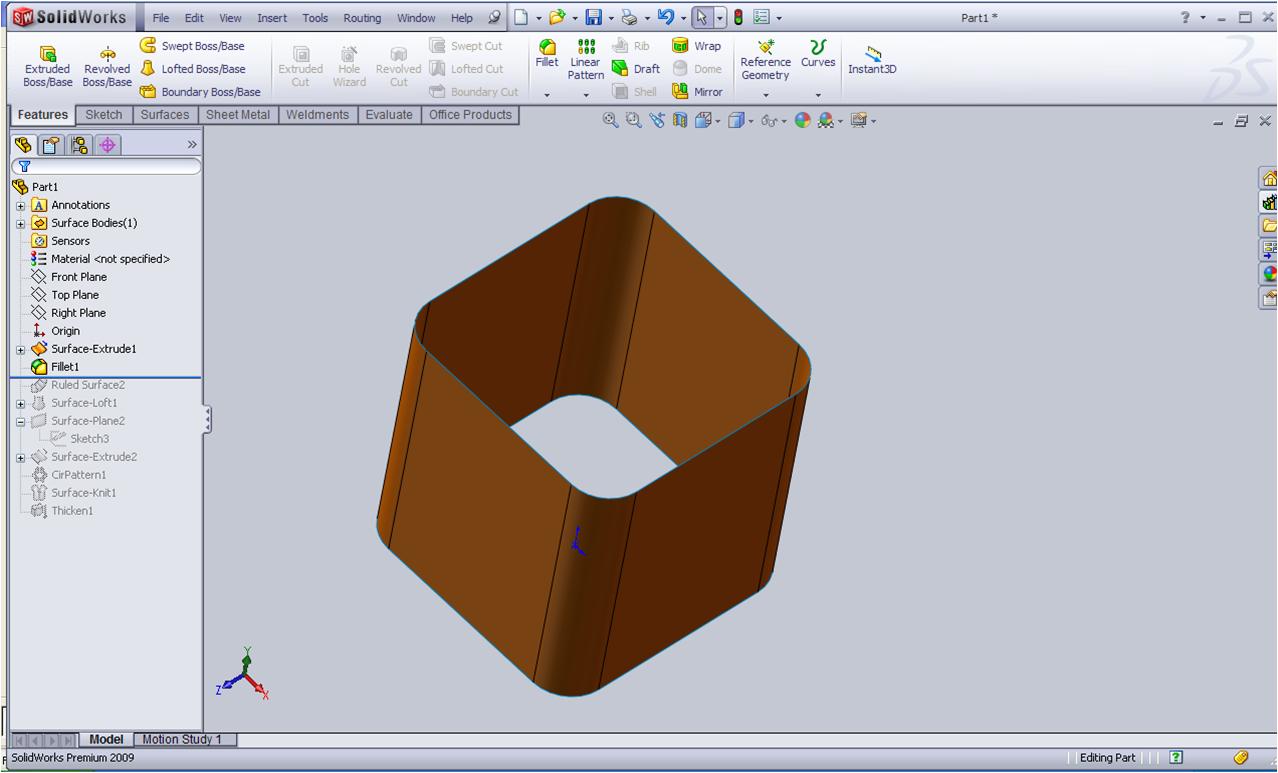
Task: Click the Open file icon
Action: (557, 17)
